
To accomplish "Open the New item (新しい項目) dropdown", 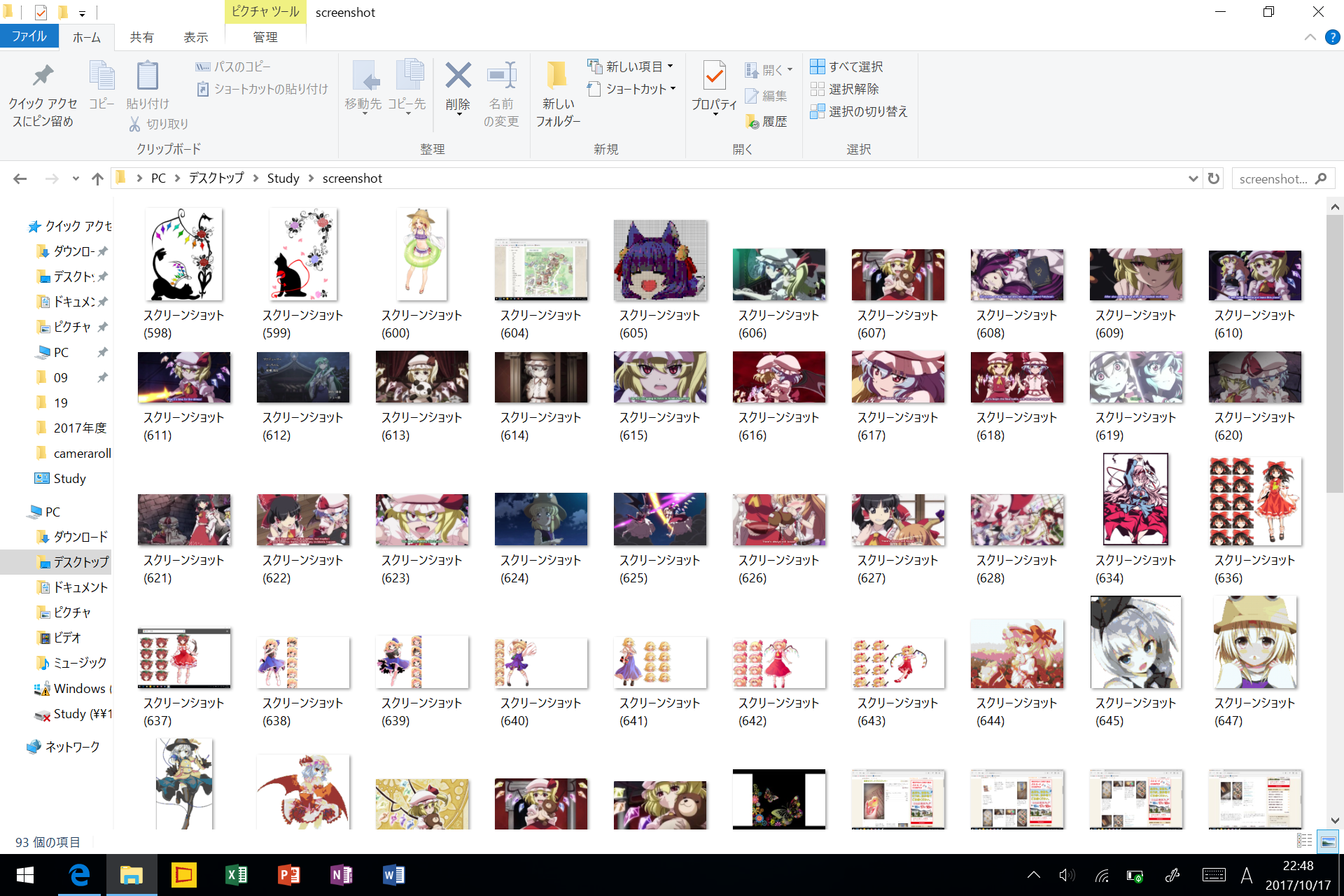I will click(x=630, y=66).
